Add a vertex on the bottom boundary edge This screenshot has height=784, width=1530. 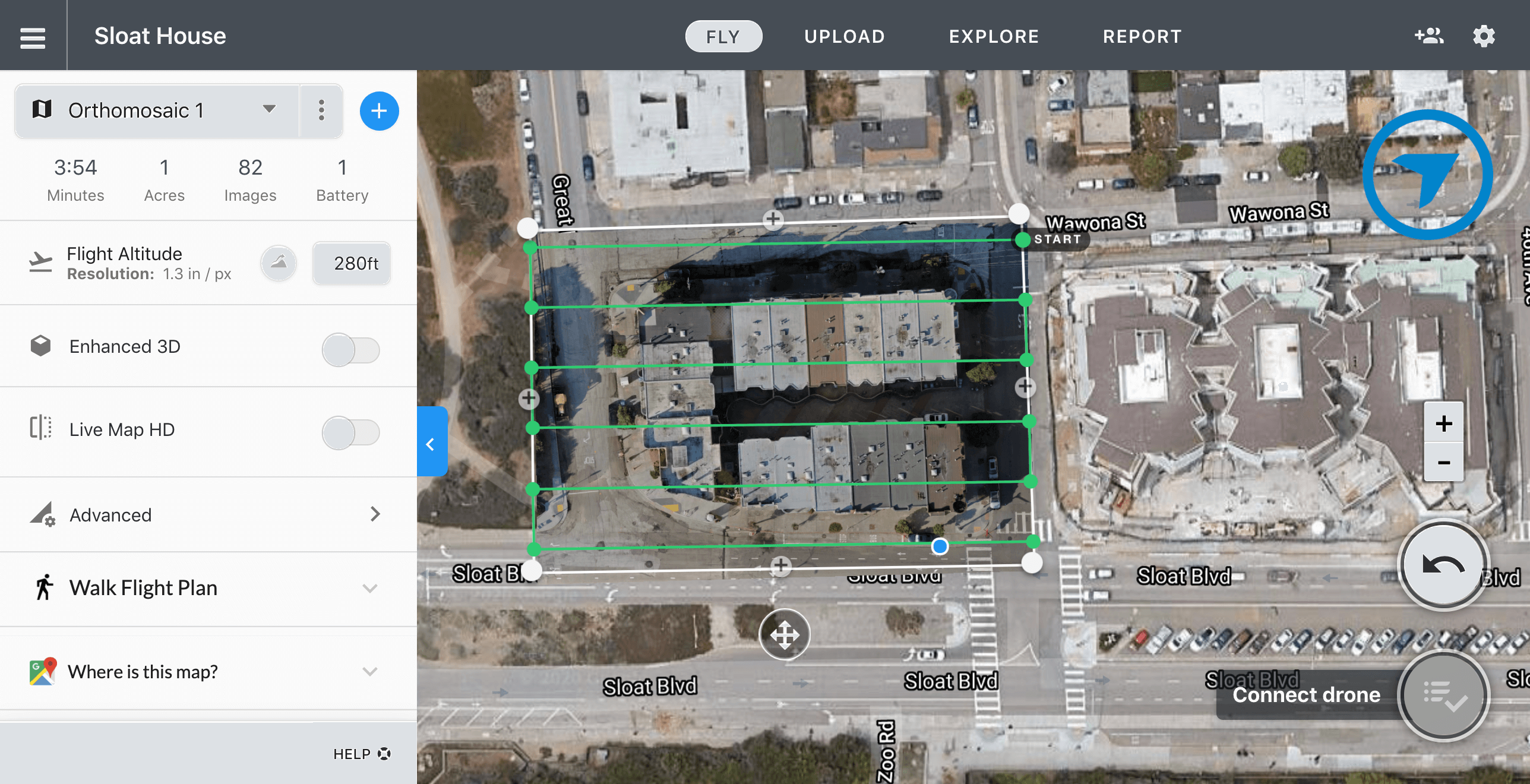pyautogui.click(x=780, y=566)
